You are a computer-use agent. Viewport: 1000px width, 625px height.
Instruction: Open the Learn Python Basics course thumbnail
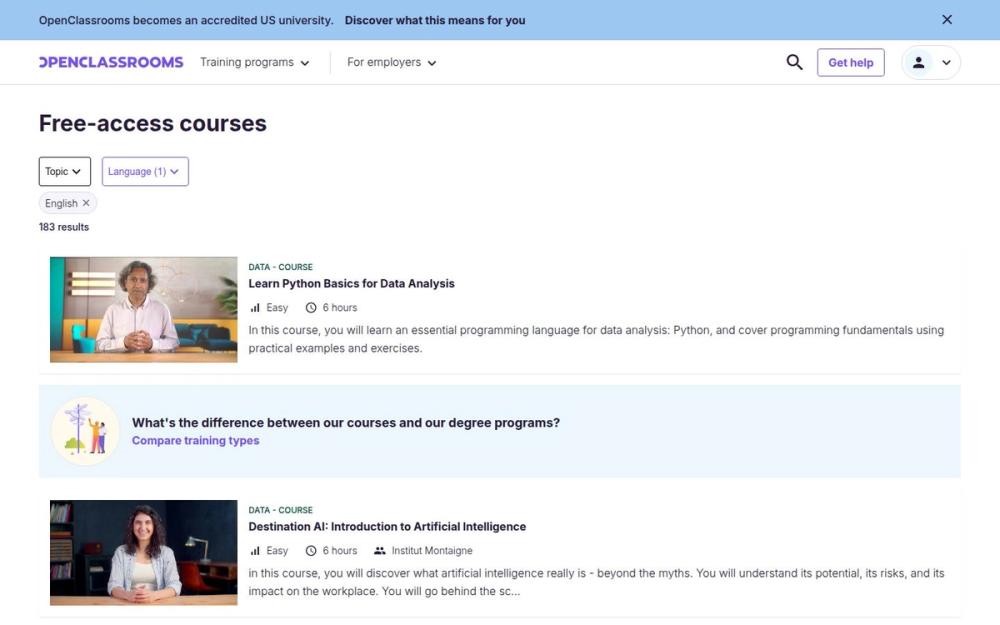143,310
